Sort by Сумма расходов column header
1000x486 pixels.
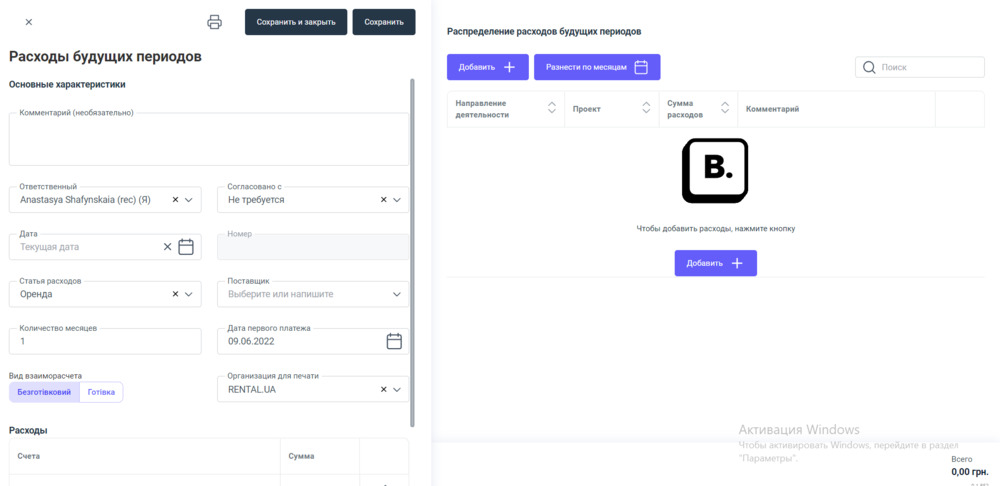tap(725, 108)
